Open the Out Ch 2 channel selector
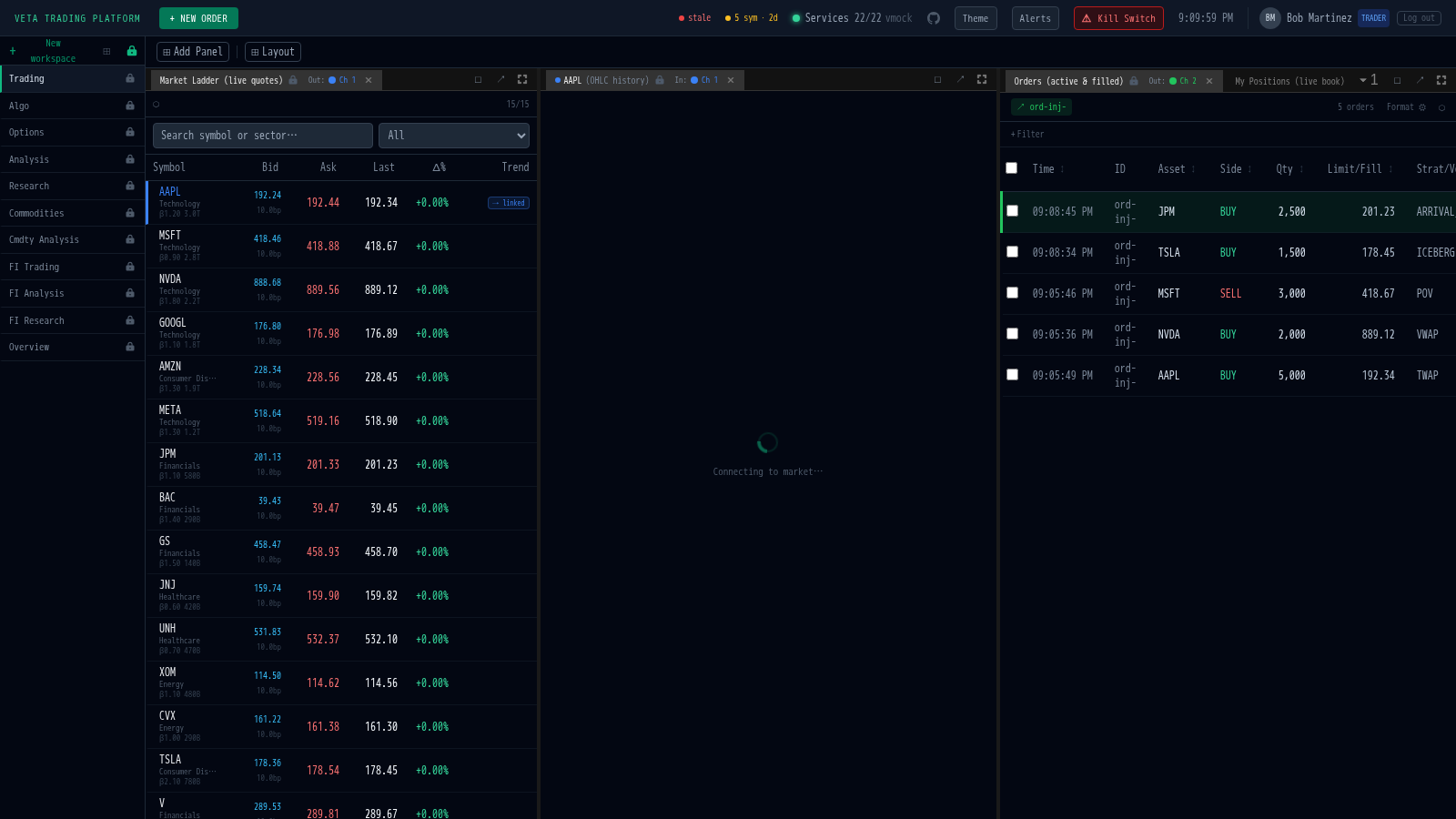The width and height of the screenshot is (1456, 819). coord(1183,81)
